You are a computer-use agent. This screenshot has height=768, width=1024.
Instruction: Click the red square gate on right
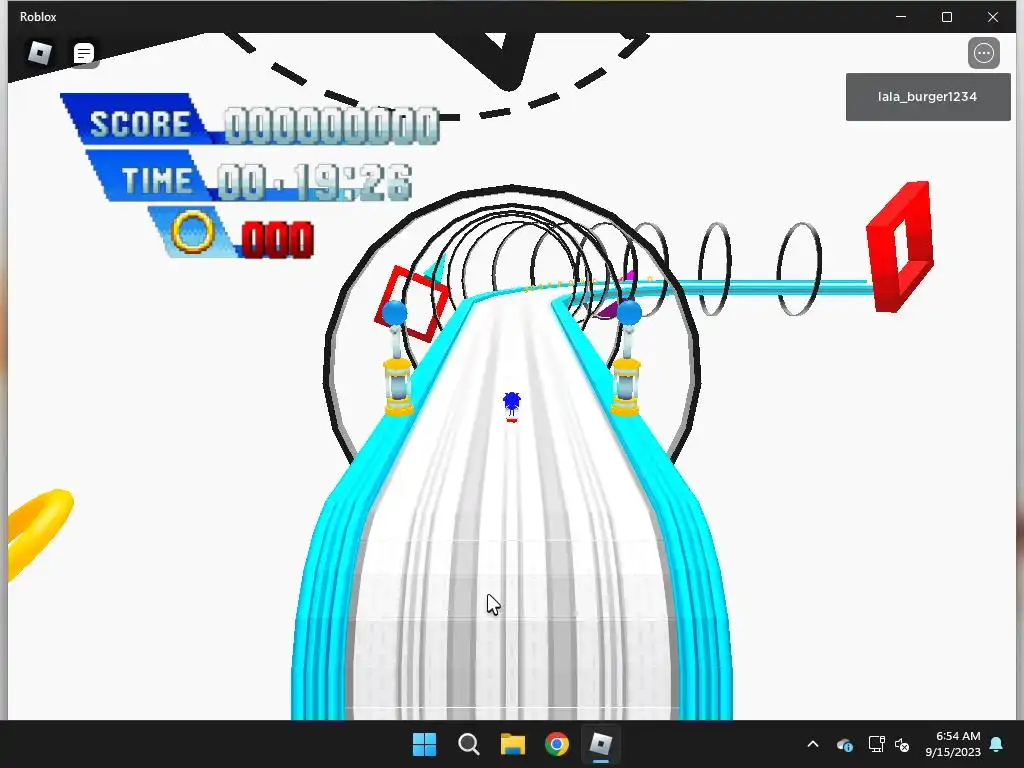point(900,246)
